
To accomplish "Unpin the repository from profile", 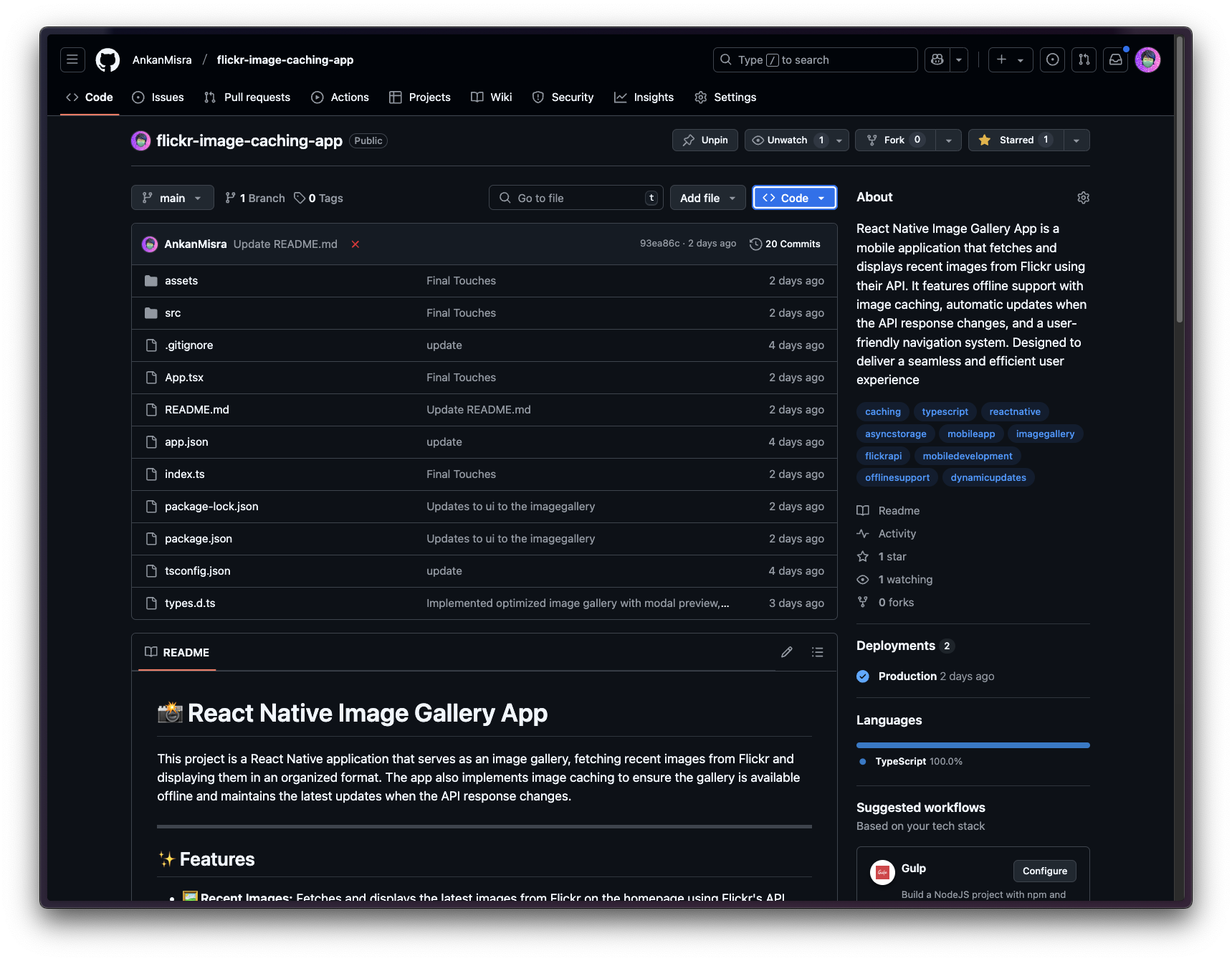I will tap(705, 140).
